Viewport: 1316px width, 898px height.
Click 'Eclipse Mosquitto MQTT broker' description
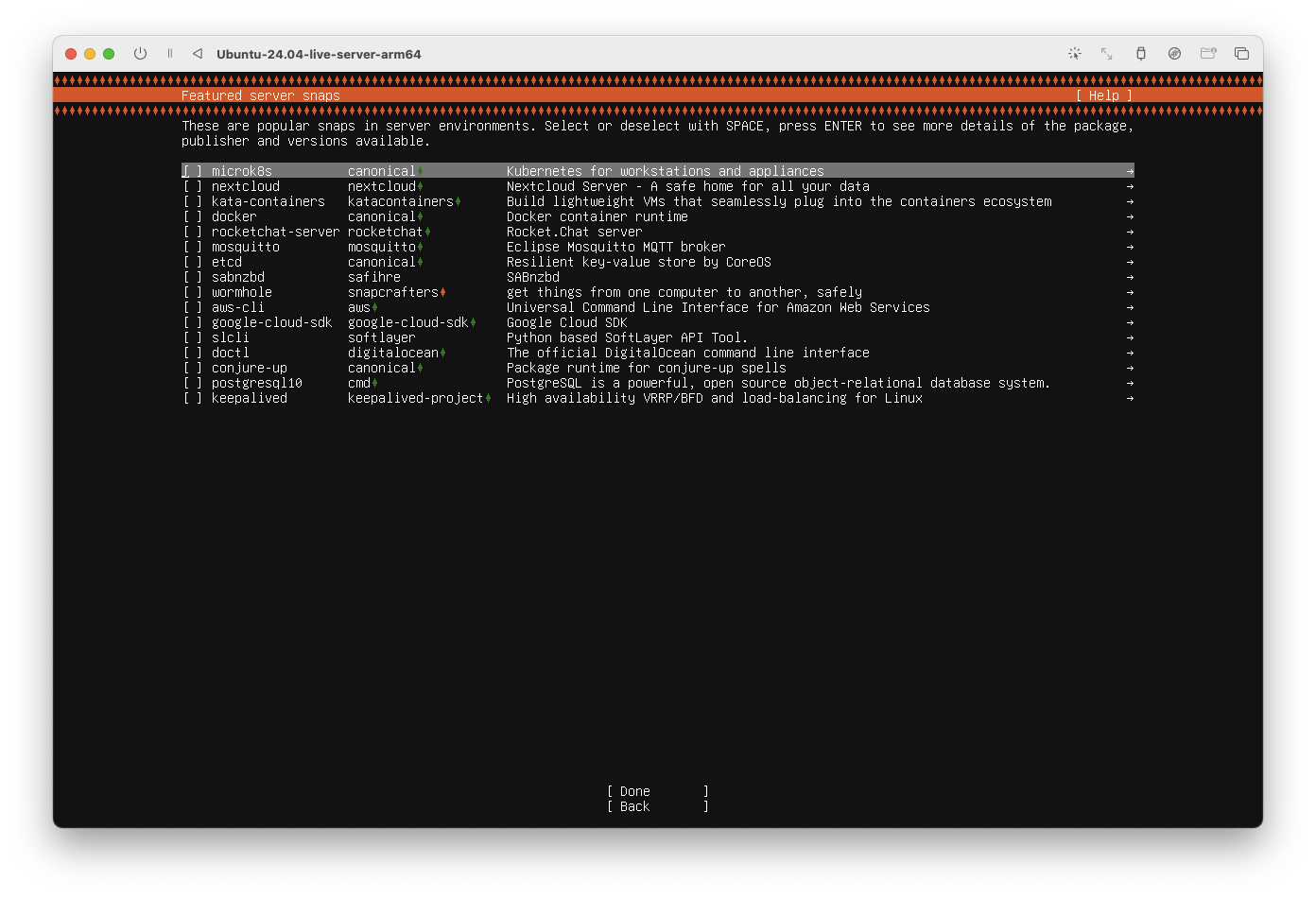(616, 247)
